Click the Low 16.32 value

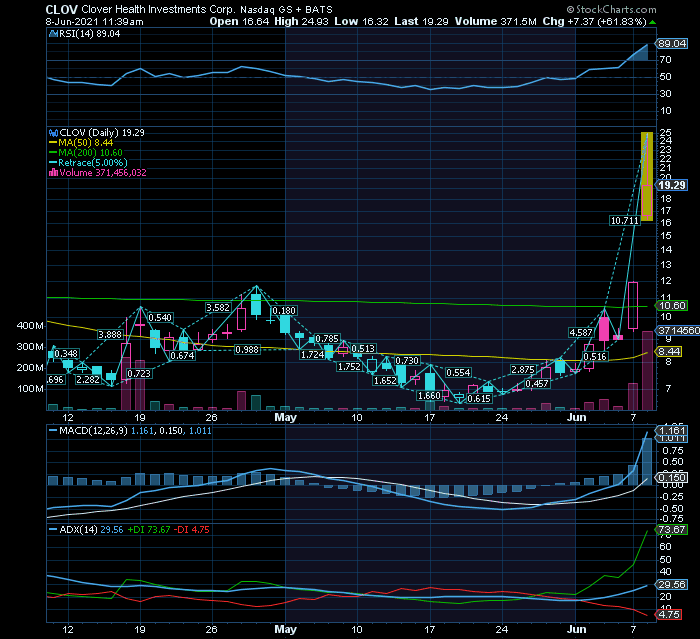click(361, 21)
